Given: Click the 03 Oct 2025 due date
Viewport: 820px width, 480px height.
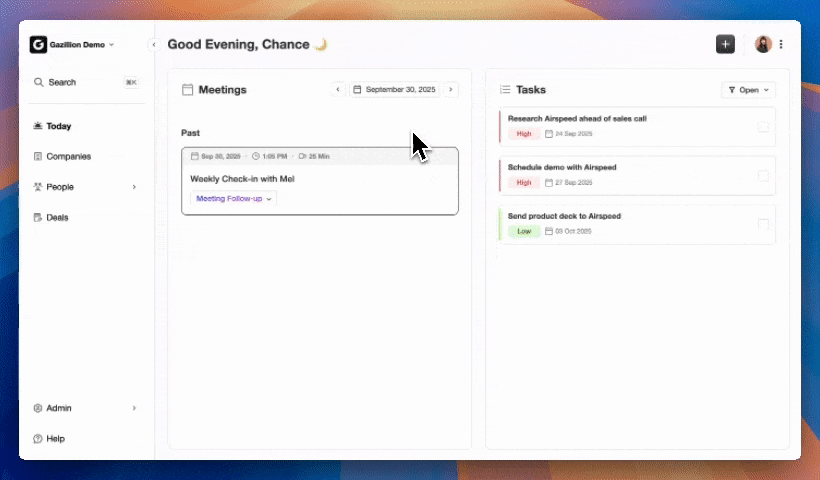Looking at the screenshot, I should pyautogui.click(x=568, y=231).
